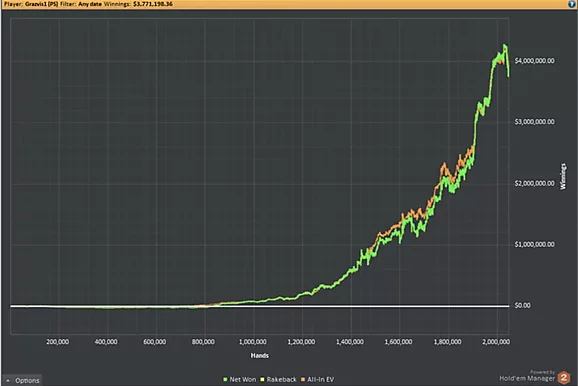The height and width of the screenshot is (386, 578).
Task: Click the 400,000 hands axis label
Action: [106, 342]
